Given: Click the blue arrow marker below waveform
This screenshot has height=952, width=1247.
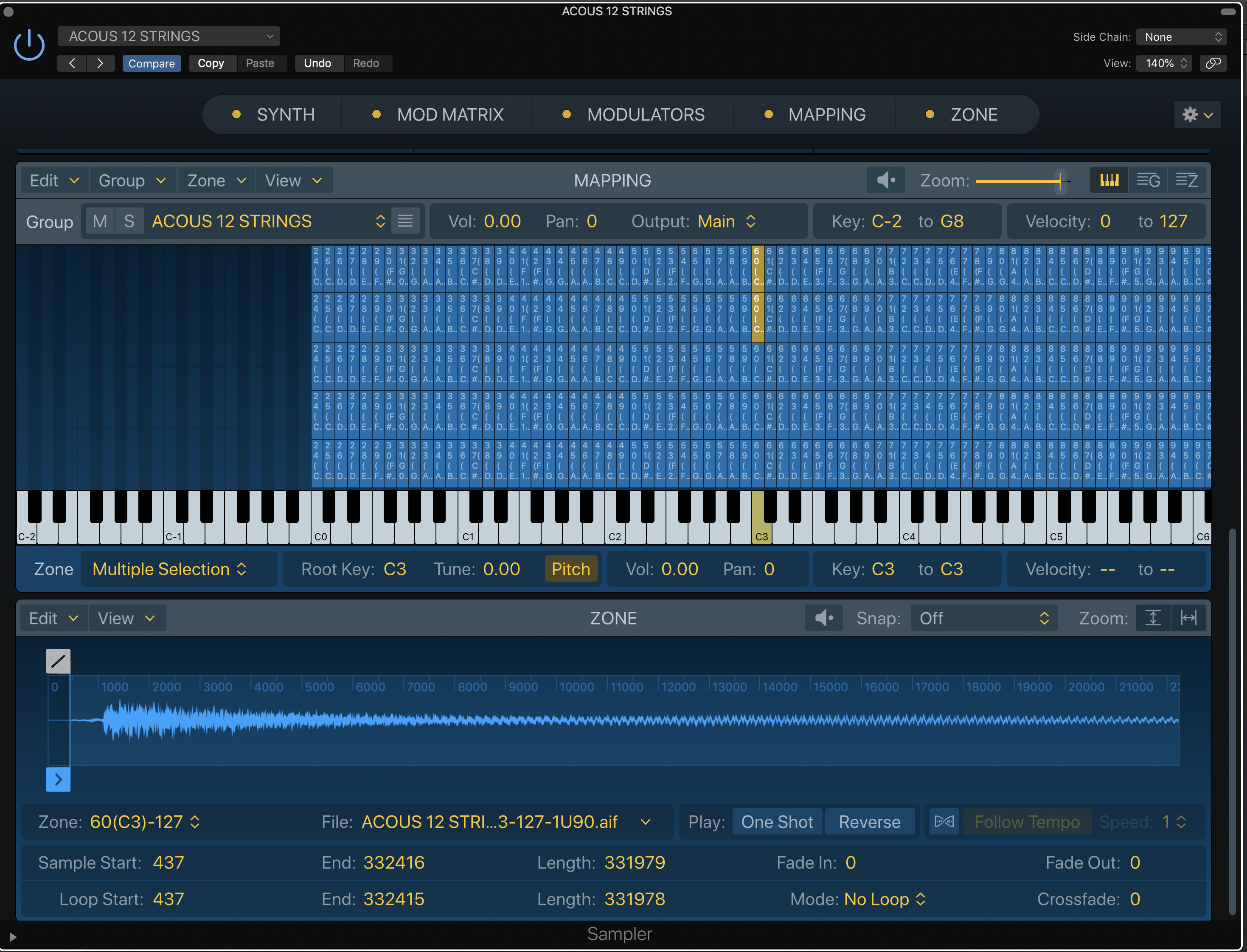Looking at the screenshot, I should pos(59,780).
